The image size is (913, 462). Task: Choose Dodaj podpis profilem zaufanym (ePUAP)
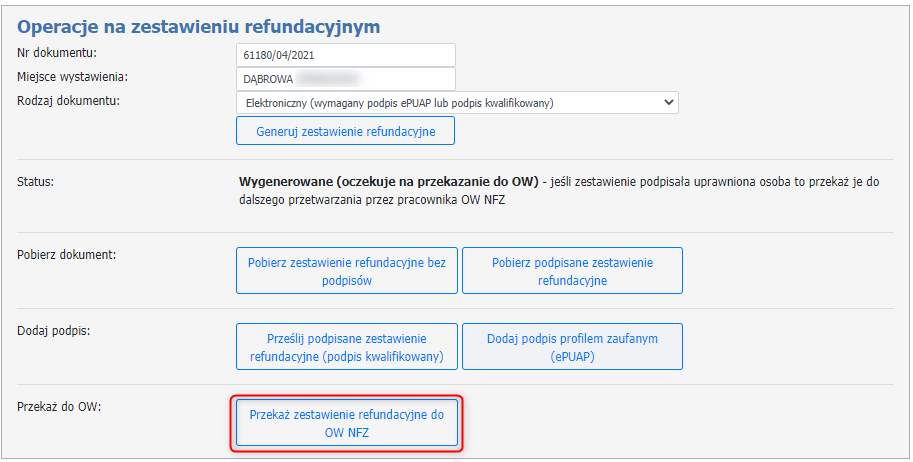pos(572,348)
